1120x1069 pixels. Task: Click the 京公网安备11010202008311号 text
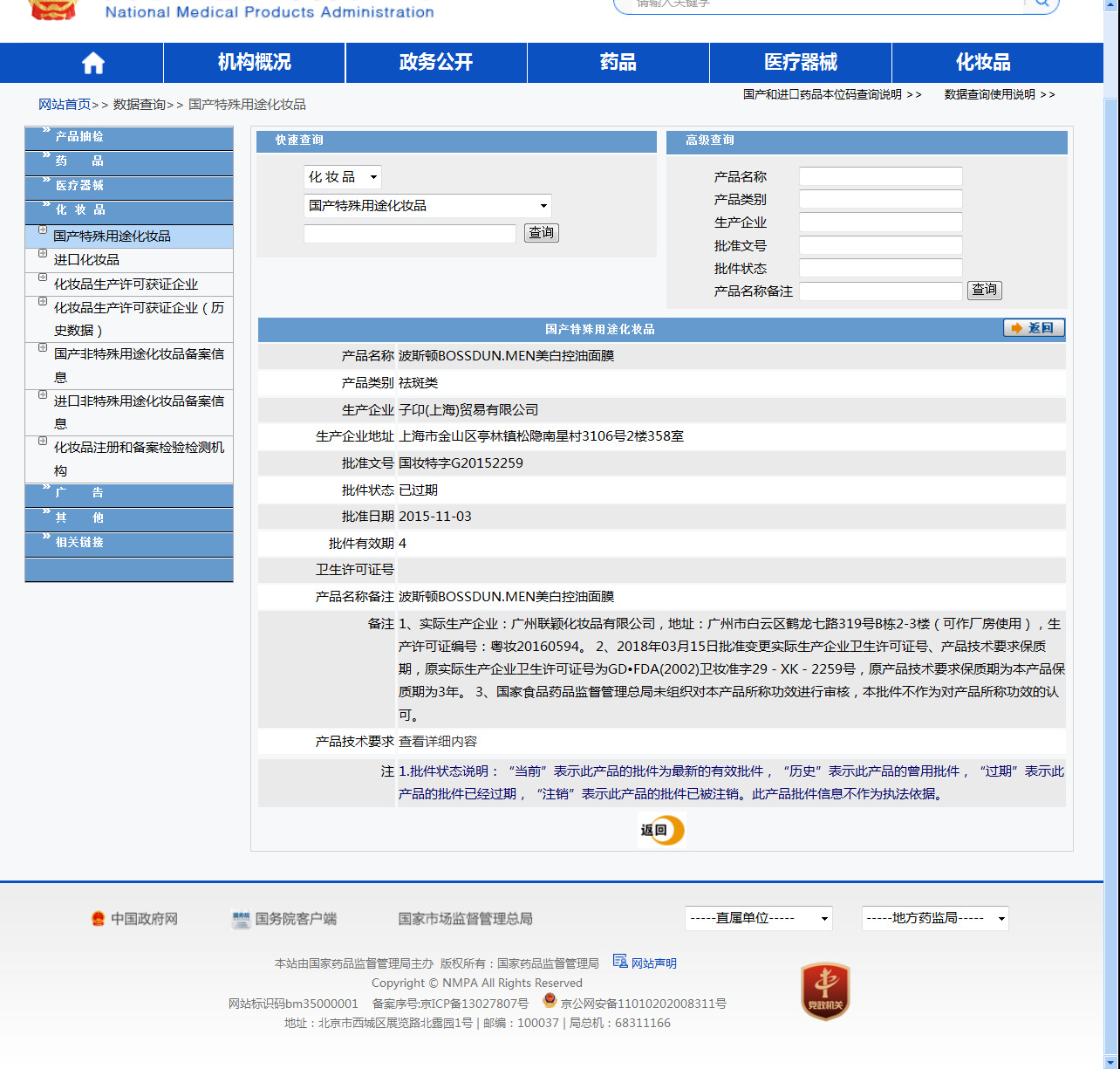point(644,1004)
